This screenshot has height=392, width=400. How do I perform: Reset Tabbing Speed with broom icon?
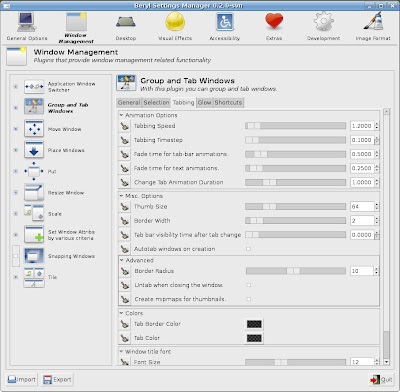125,126
